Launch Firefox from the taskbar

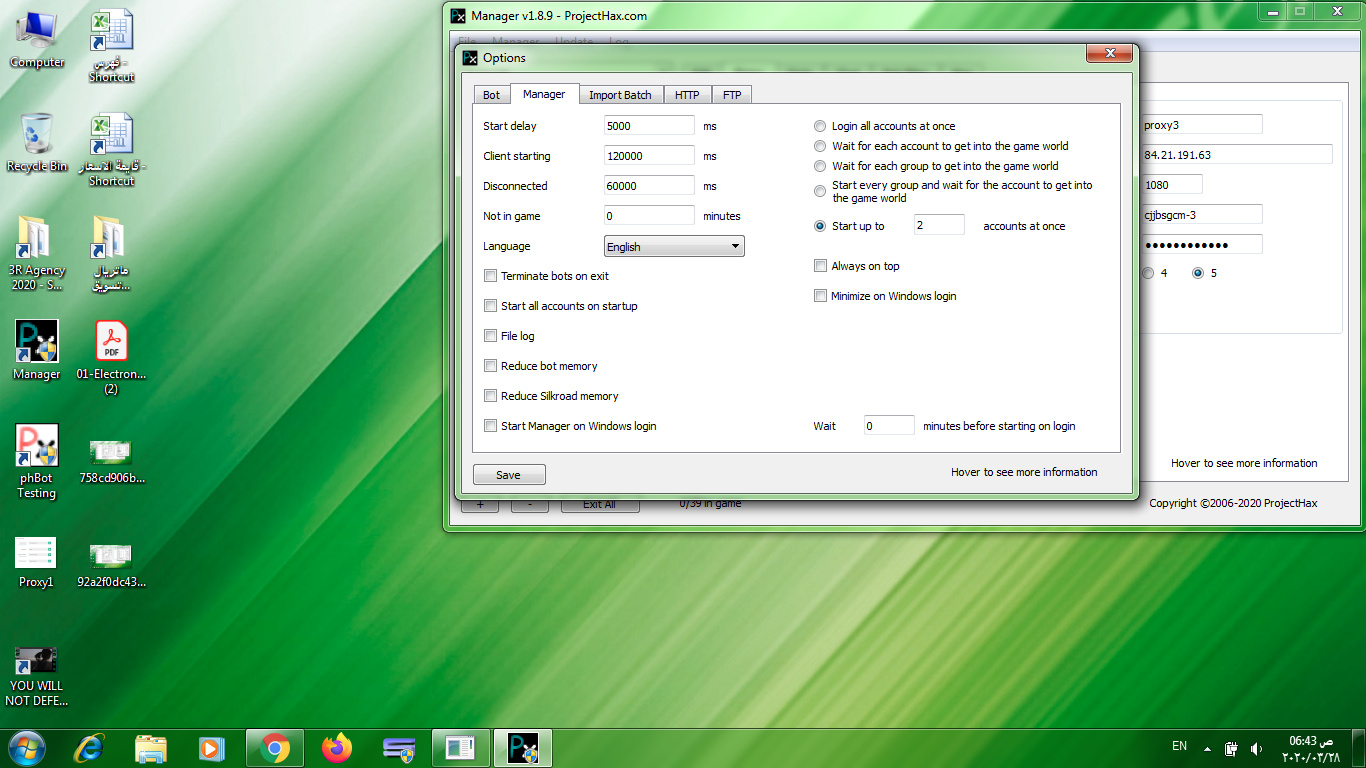[337, 748]
